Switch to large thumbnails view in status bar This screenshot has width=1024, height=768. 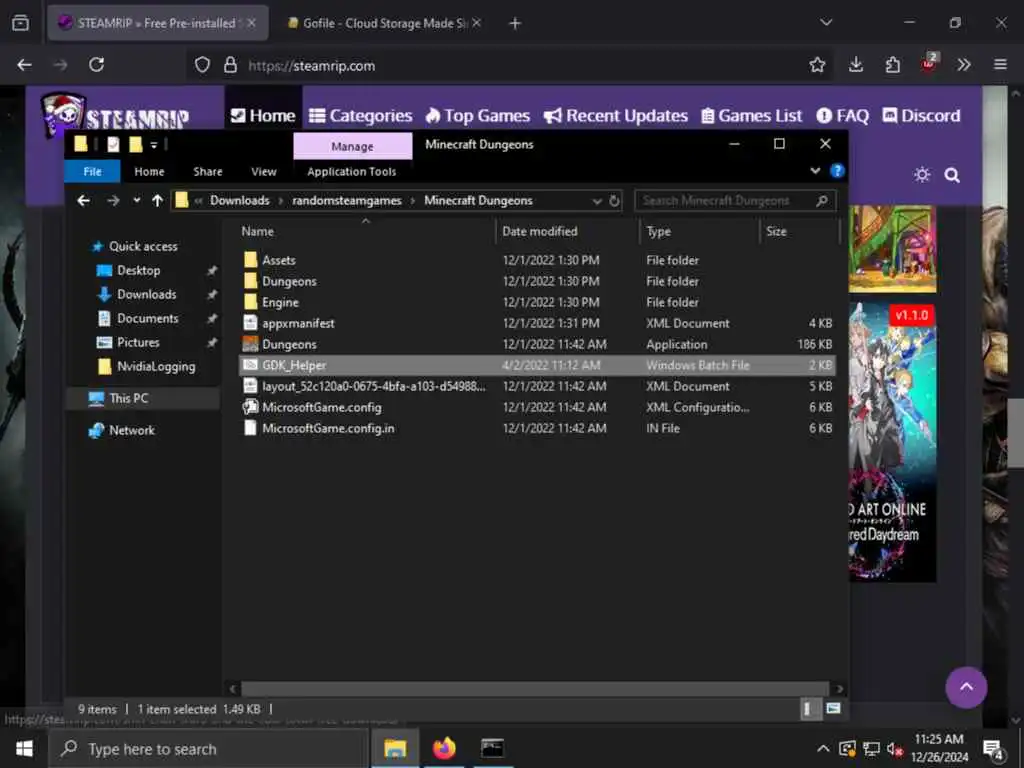(833, 709)
